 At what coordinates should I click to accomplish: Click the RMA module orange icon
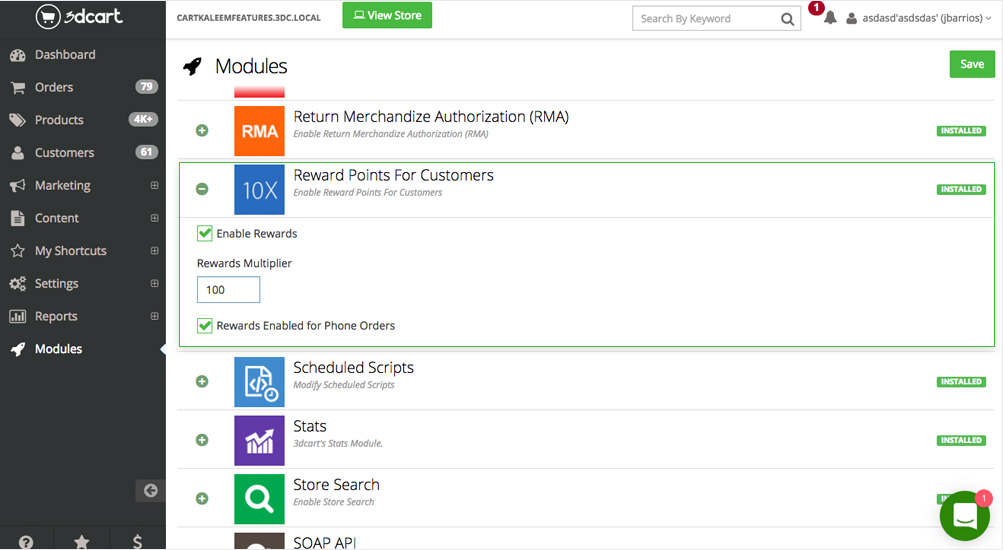(x=259, y=131)
